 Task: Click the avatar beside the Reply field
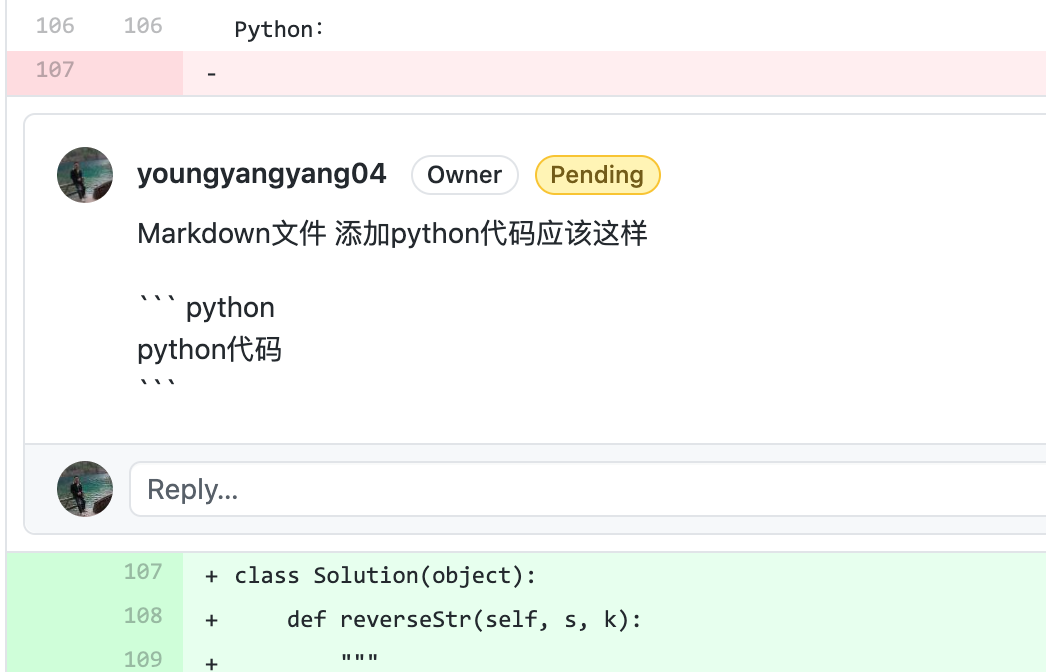point(85,488)
